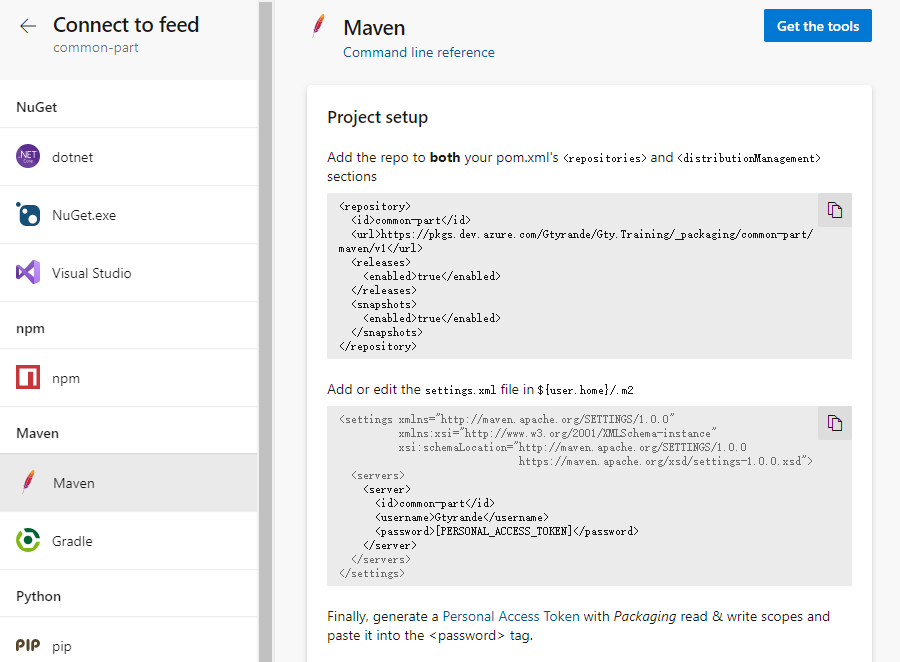Click the NuGet.exe icon
This screenshot has height=662, width=900.
(28, 215)
